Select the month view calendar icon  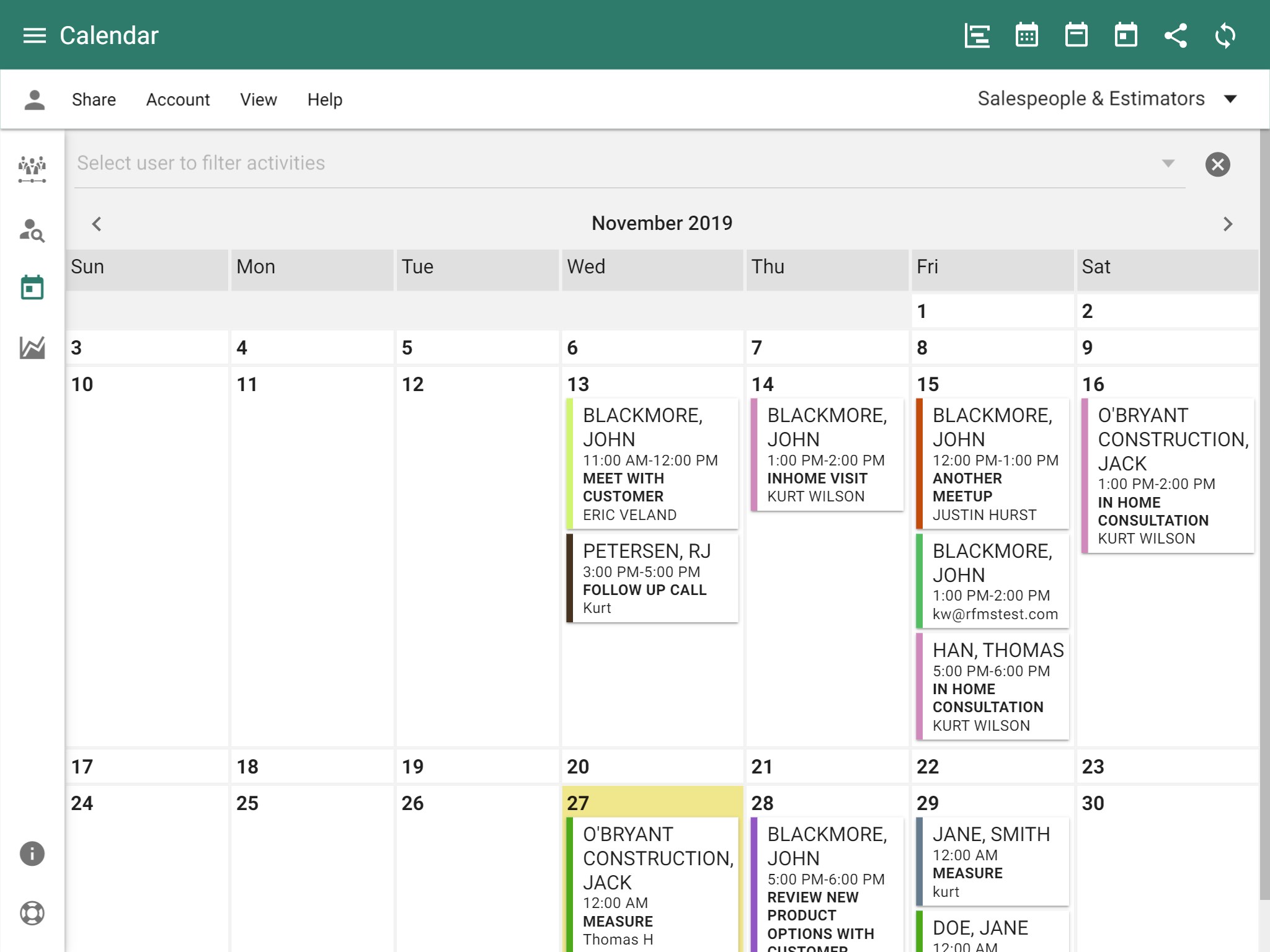[x=1027, y=35]
